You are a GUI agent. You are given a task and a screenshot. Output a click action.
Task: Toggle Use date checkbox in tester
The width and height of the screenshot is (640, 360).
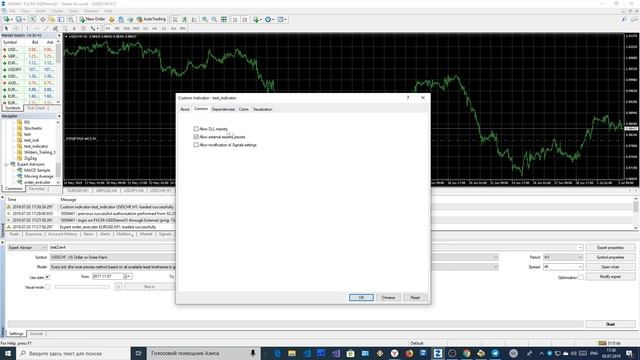pyautogui.click(x=47, y=277)
